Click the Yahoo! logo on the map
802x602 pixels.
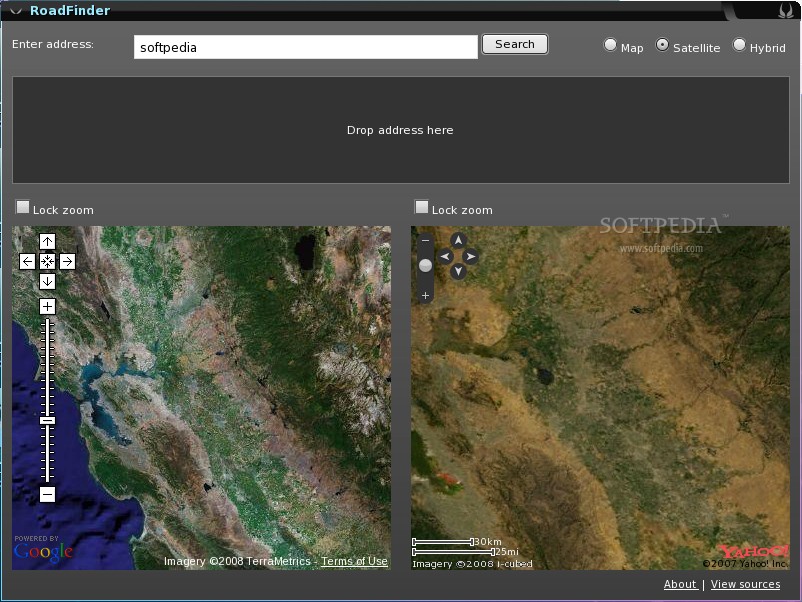[x=753, y=551]
